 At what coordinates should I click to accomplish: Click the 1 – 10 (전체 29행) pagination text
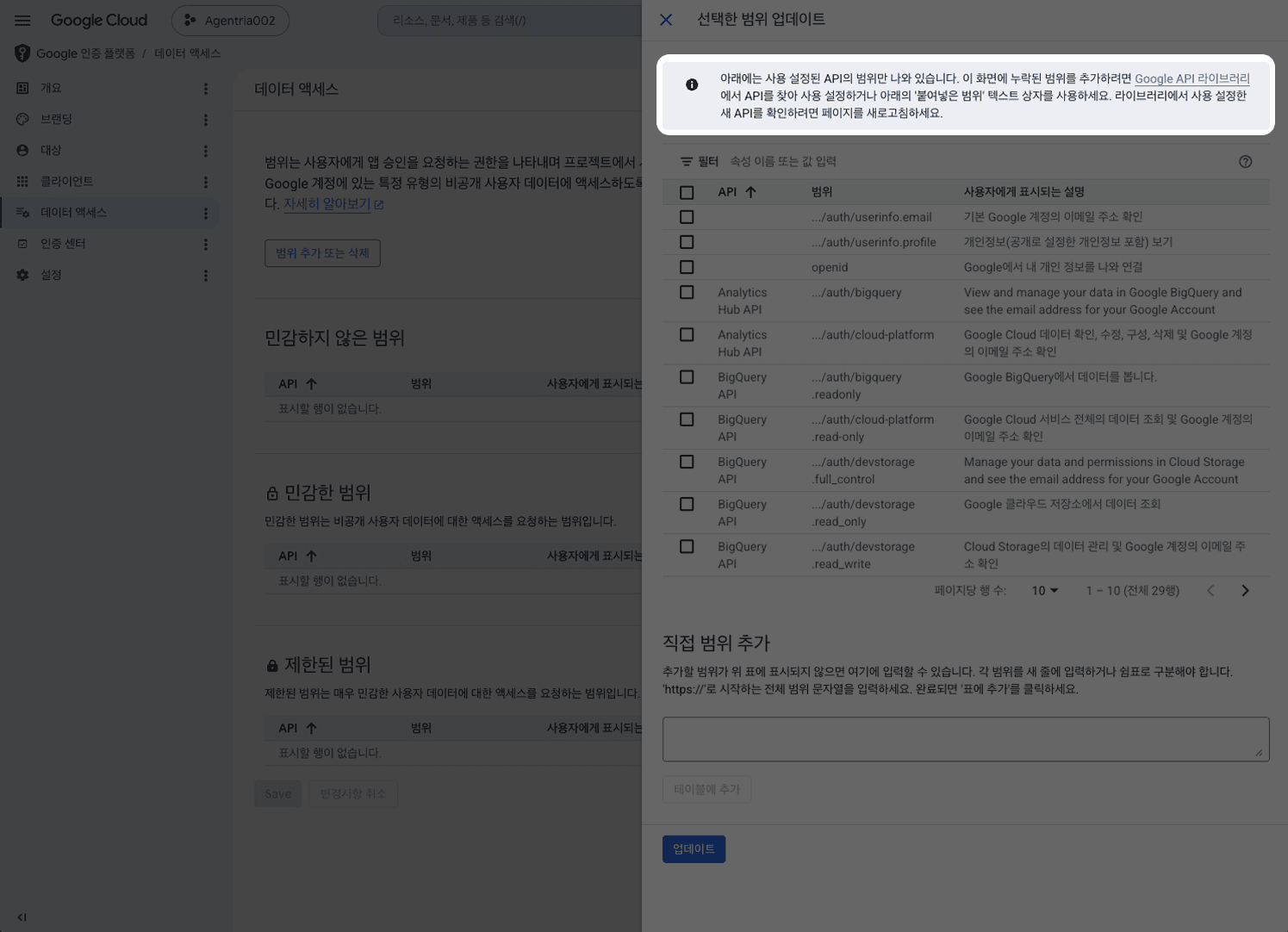coord(1132,591)
